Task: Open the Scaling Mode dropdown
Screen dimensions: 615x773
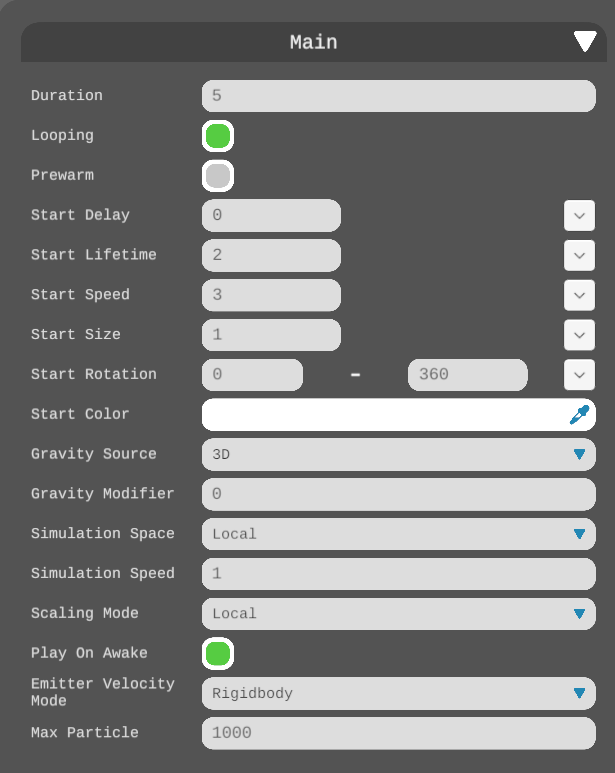Action: pyautogui.click(x=398, y=614)
